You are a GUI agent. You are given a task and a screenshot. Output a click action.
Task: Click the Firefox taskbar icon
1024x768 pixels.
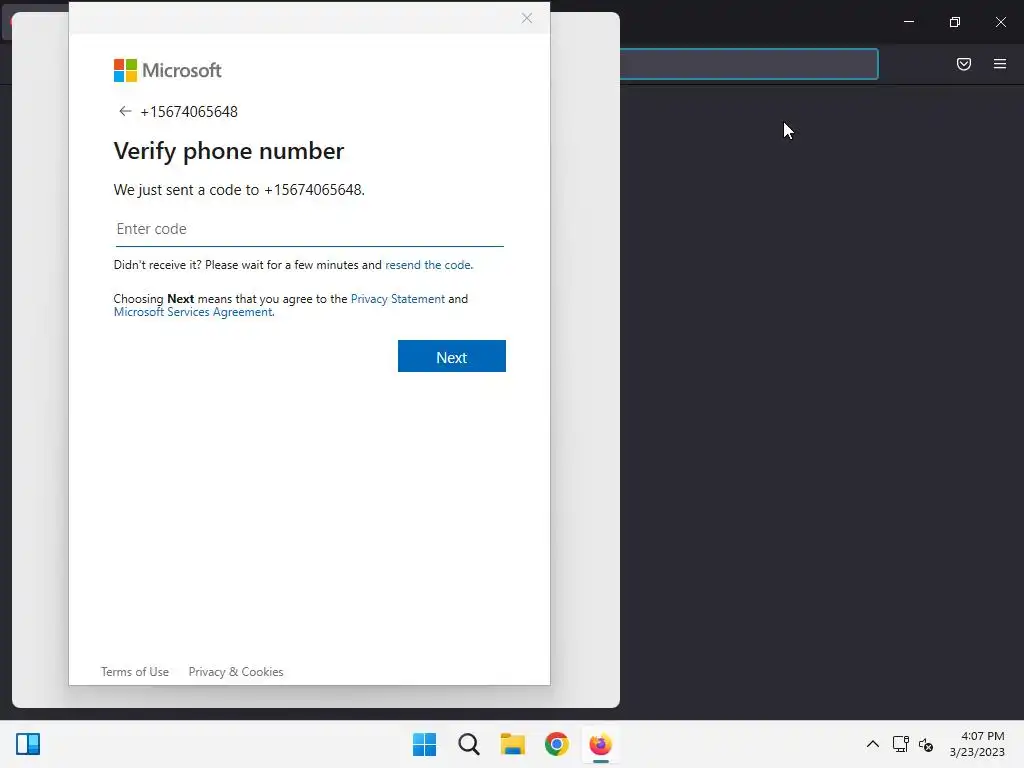pos(600,744)
